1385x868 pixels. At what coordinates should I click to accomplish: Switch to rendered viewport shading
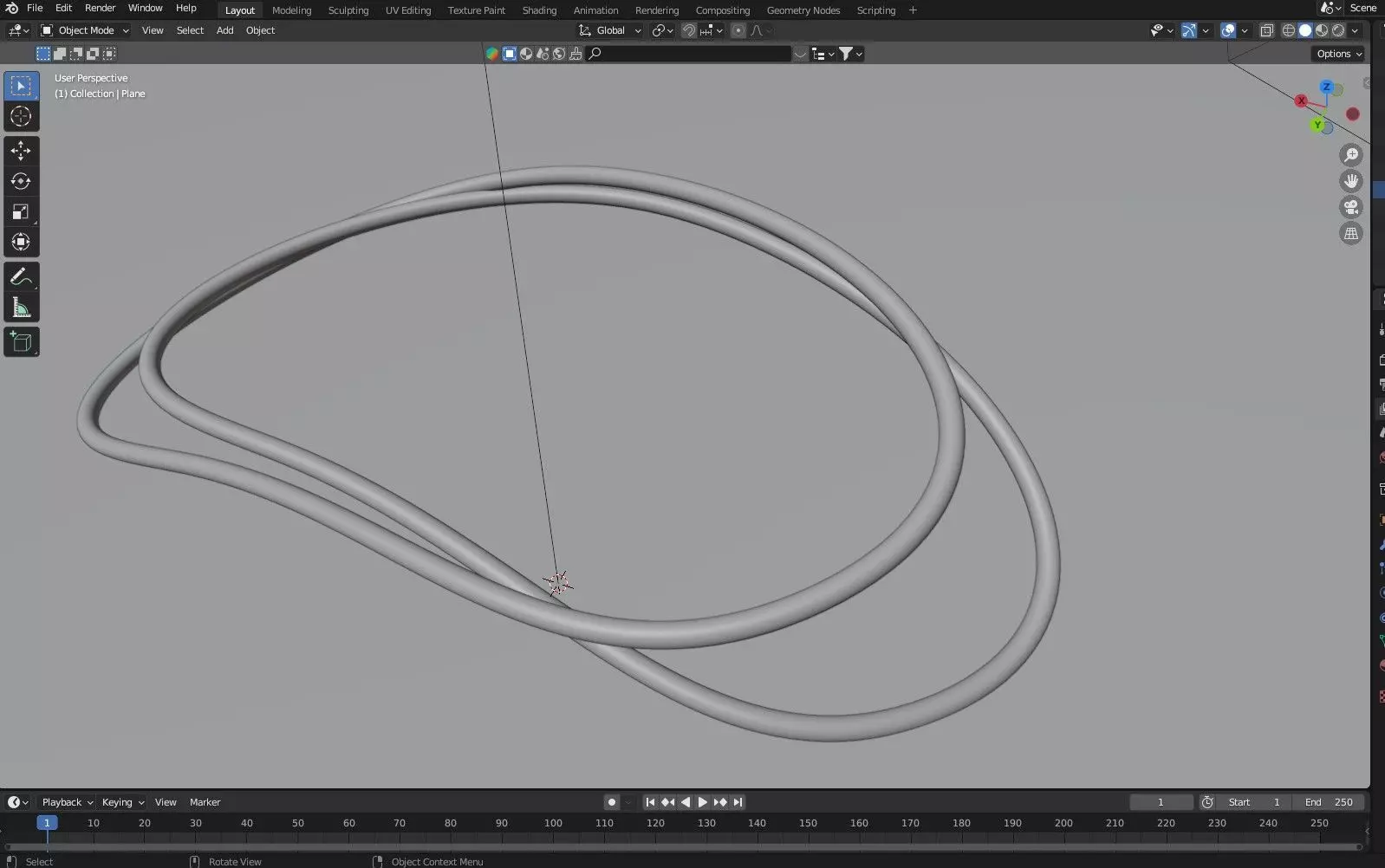click(x=1338, y=30)
